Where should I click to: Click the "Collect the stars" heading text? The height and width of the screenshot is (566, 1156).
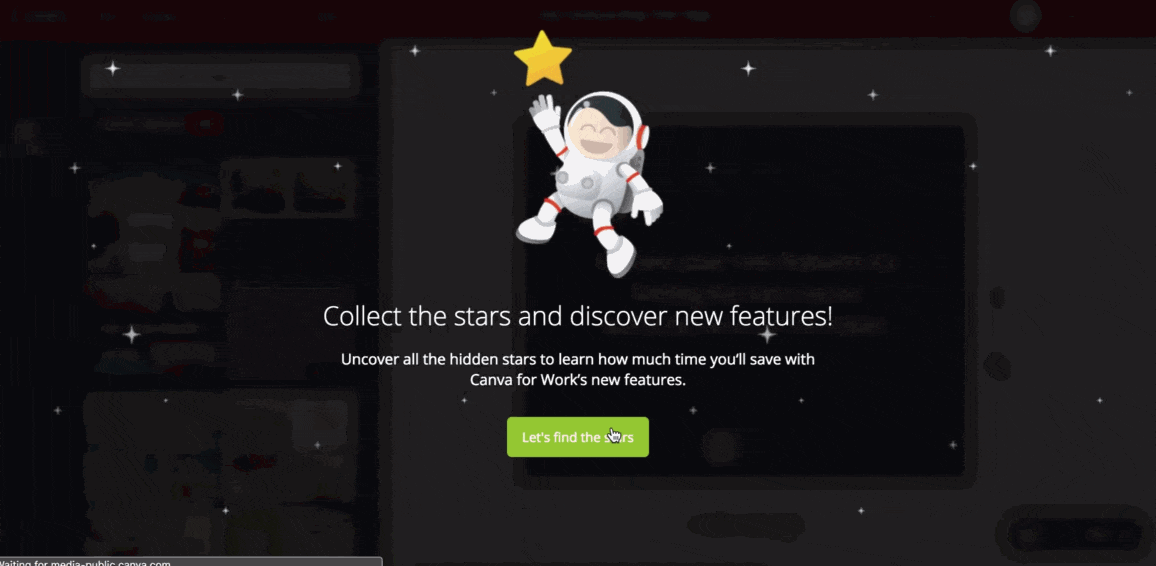point(577,316)
